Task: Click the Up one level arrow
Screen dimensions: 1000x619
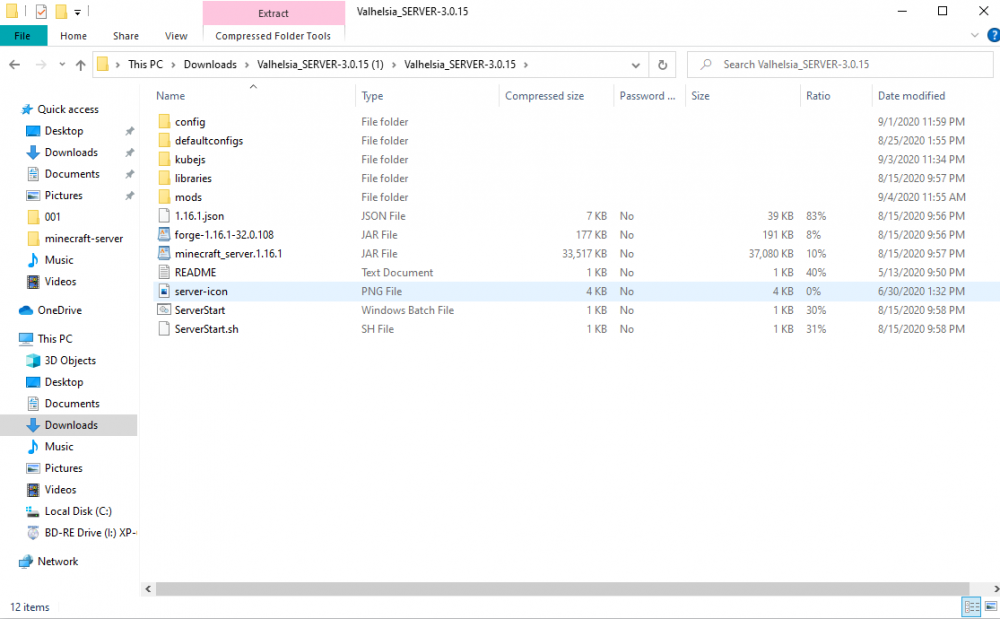Action: coord(80,65)
